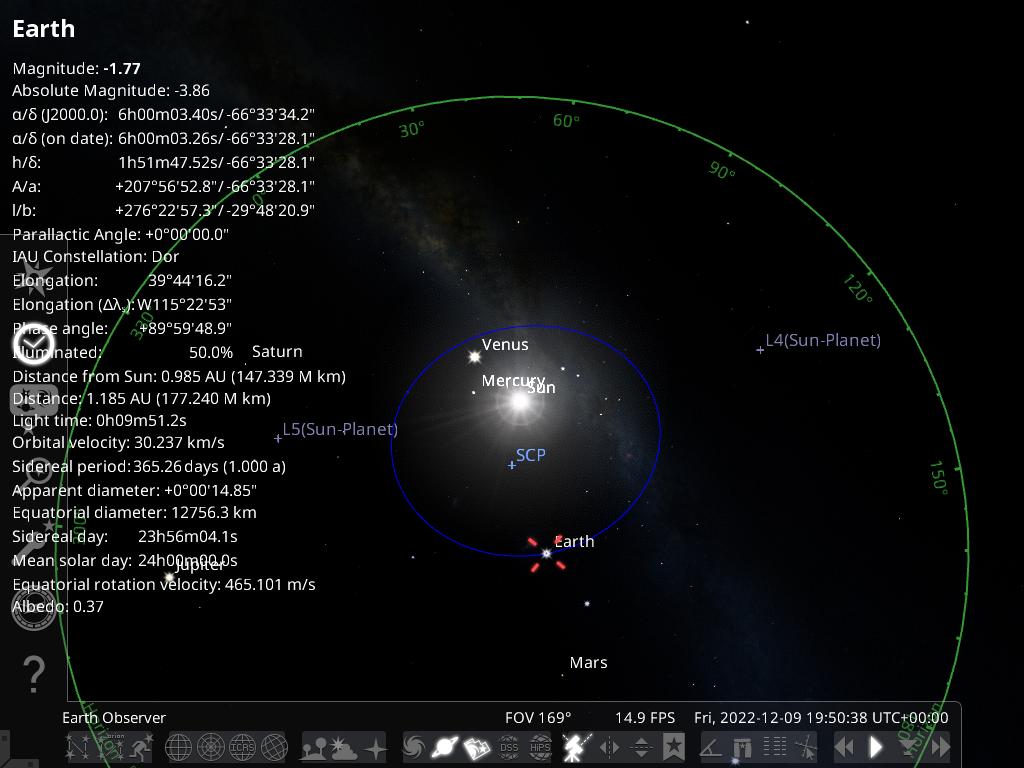Switch telescope mount mode icon
This screenshot has width=1024, height=768.
[577, 746]
